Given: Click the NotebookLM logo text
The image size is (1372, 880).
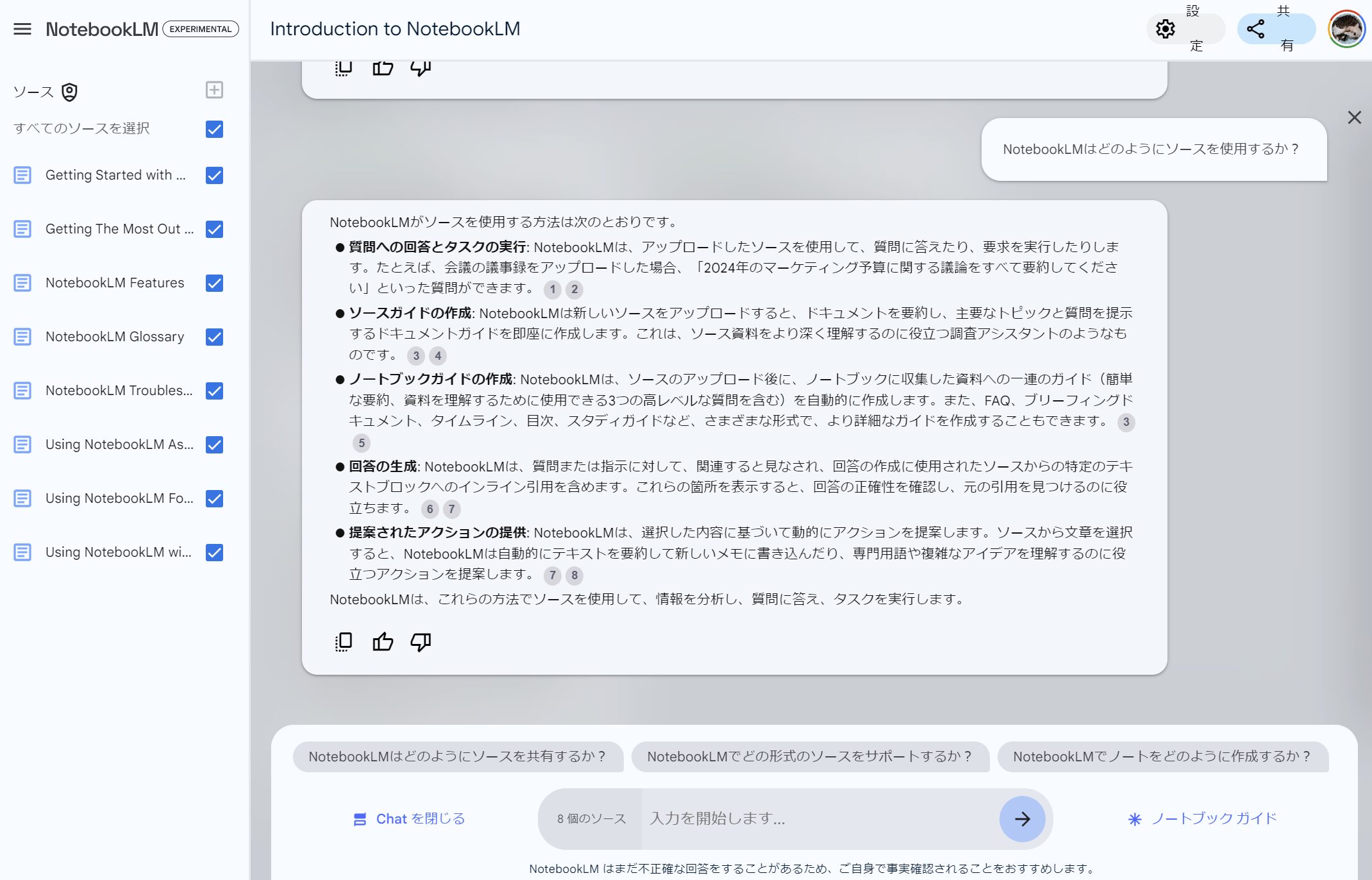Looking at the screenshot, I should click(x=102, y=29).
